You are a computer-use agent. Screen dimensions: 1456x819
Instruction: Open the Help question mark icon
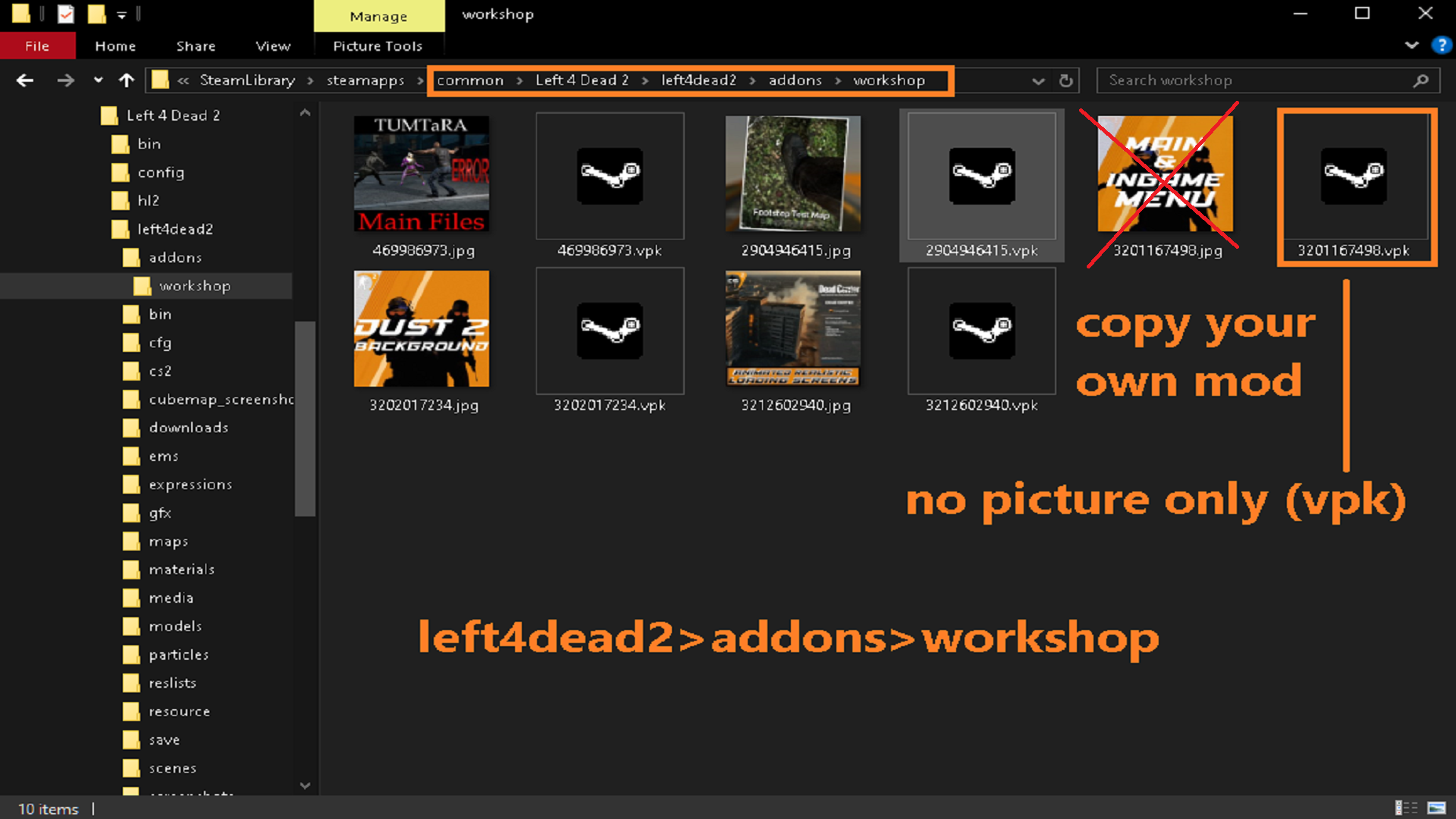1440,45
